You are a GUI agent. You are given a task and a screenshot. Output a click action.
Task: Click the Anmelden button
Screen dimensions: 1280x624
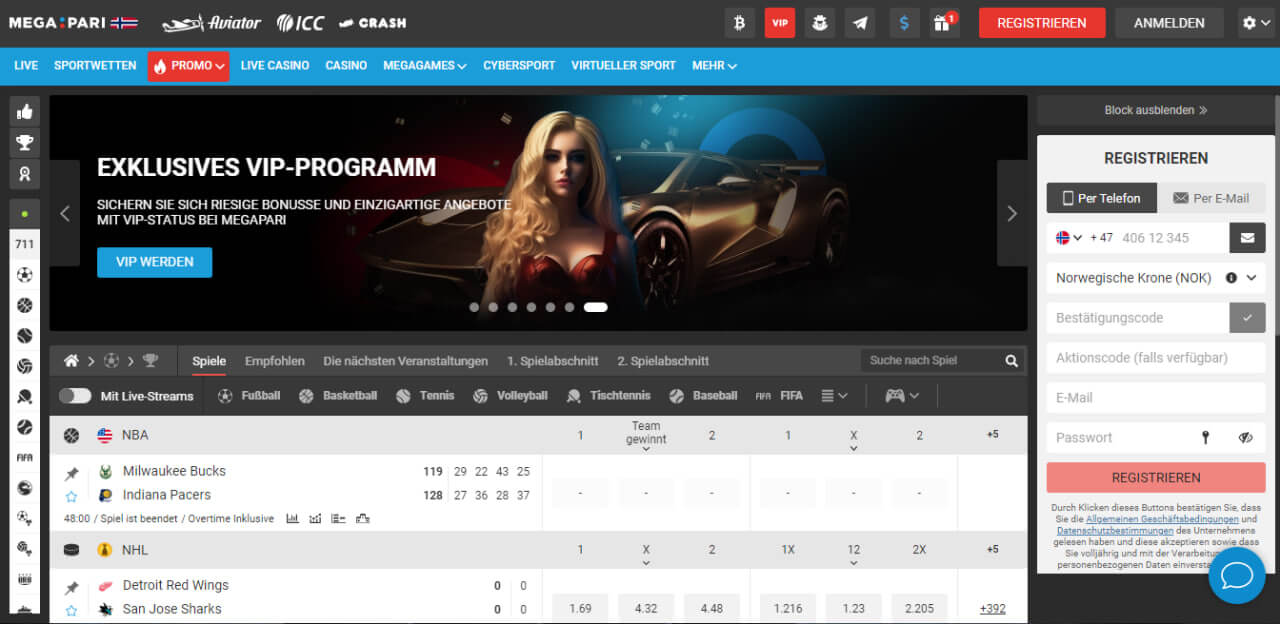click(1170, 23)
